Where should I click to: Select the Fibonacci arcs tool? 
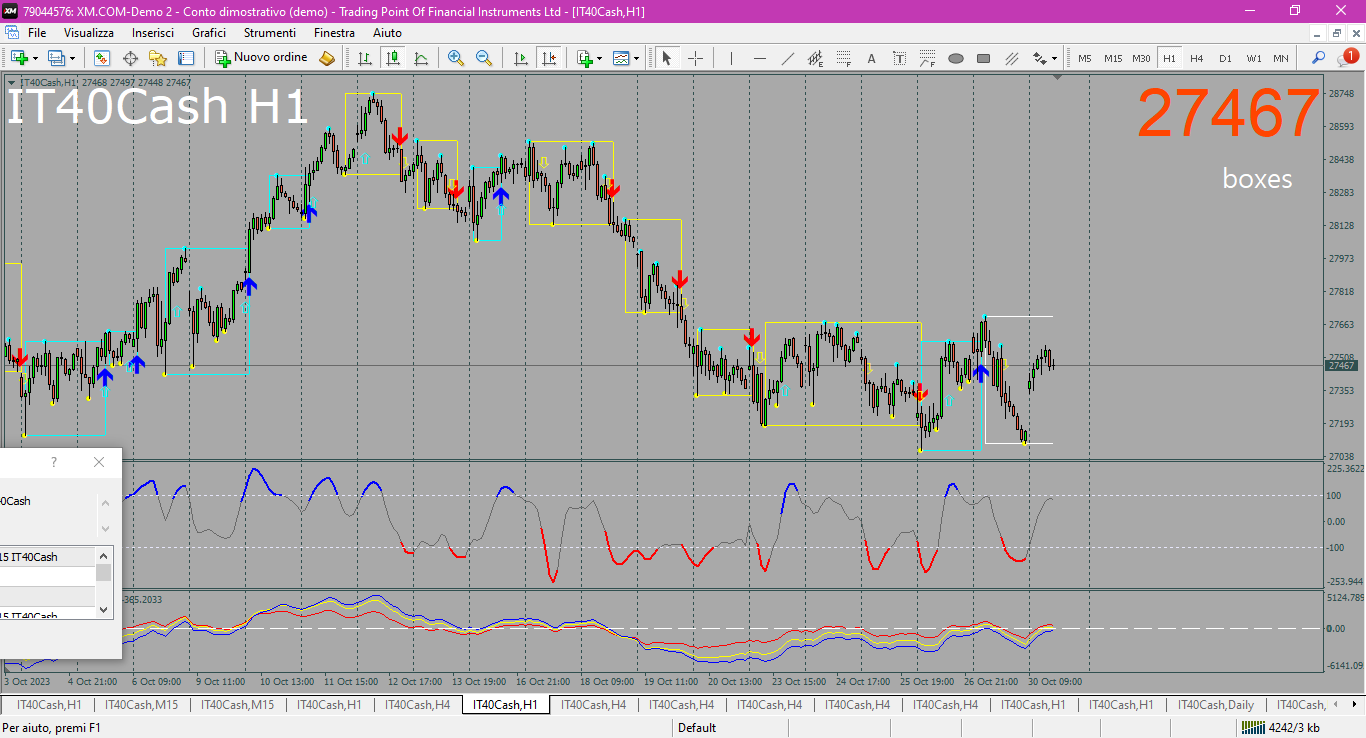point(927,58)
